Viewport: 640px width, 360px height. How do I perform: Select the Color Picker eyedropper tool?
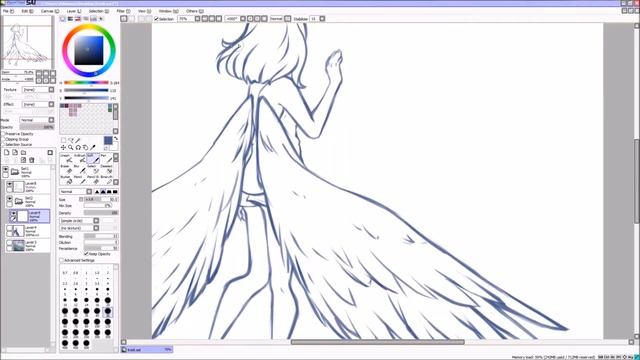tap(93, 147)
